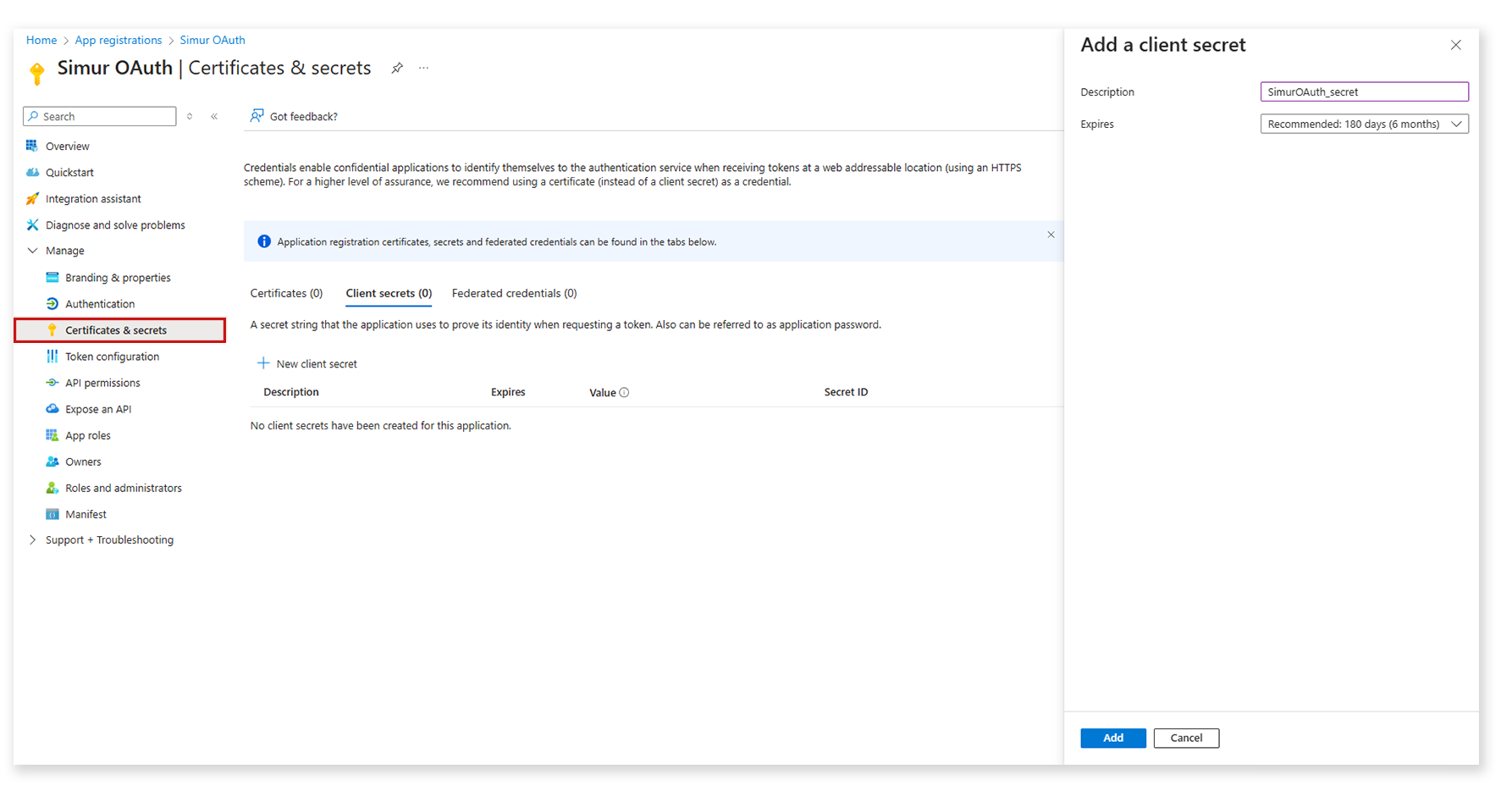Click the New client secret link
The width and height of the screenshot is (1512, 791).
point(316,363)
